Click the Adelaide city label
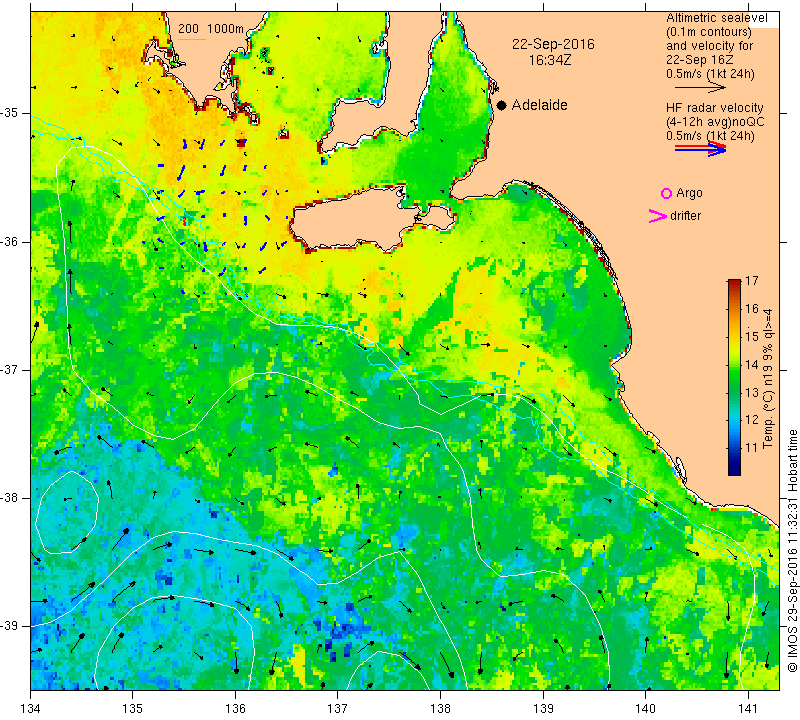Screen dimensions: 800x720 (x=539, y=105)
